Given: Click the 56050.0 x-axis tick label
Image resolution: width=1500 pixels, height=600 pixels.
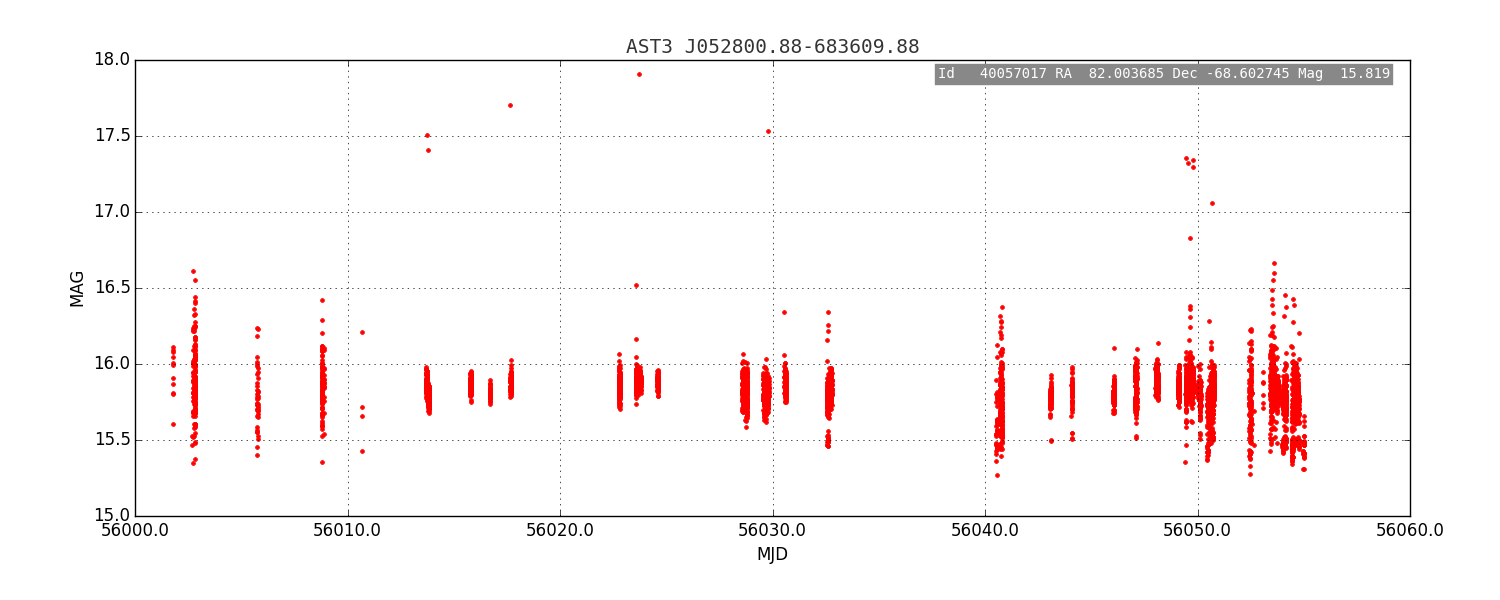Looking at the screenshot, I should (x=1198, y=530).
